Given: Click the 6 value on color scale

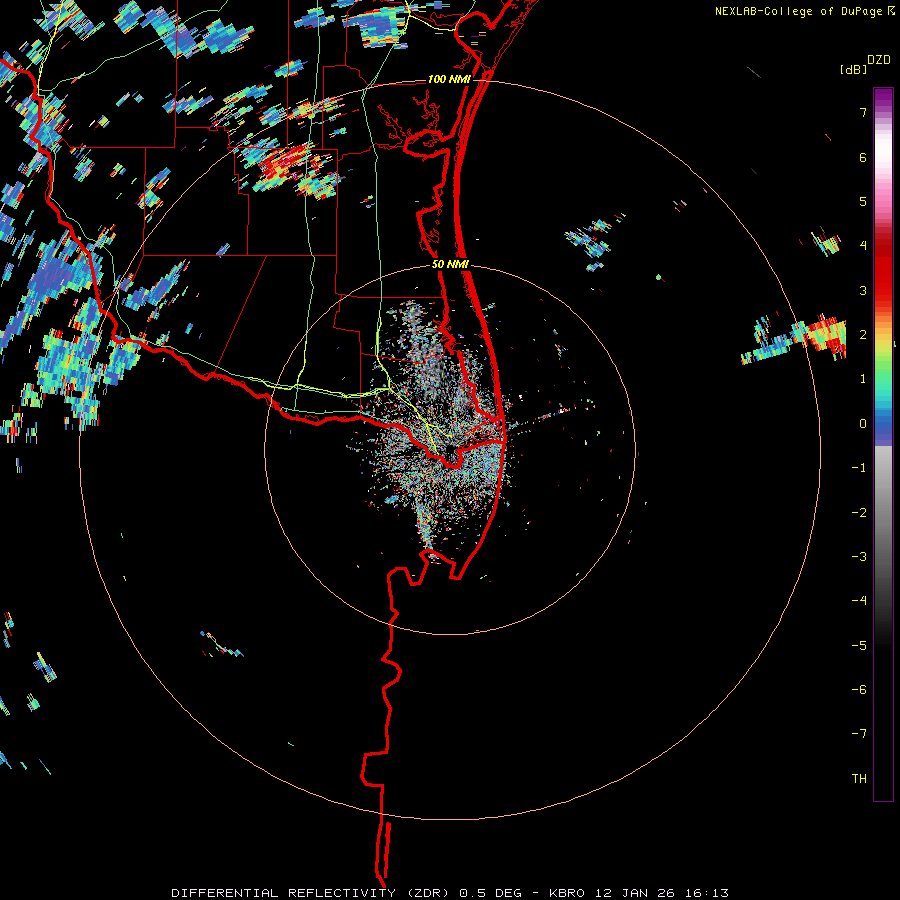Looking at the screenshot, I should pyautogui.click(x=863, y=157).
